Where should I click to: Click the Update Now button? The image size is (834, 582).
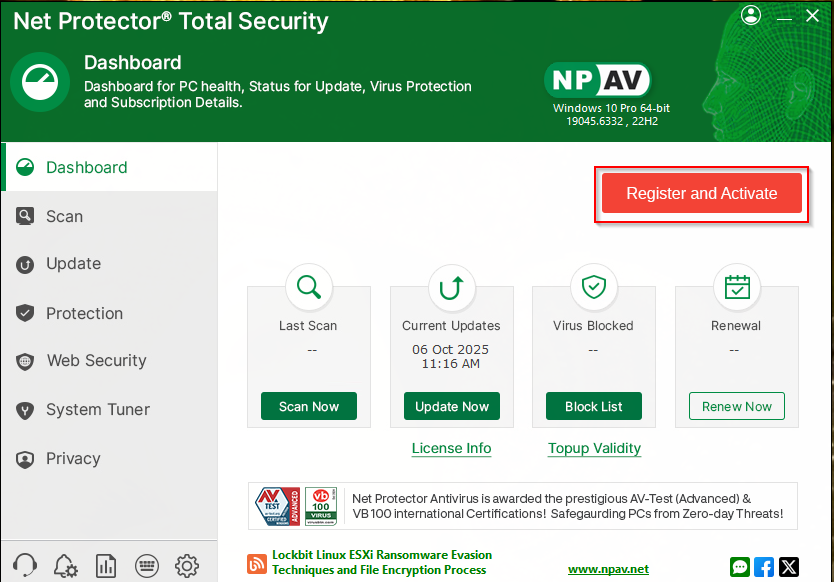pyautogui.click(x=452, y=407)
